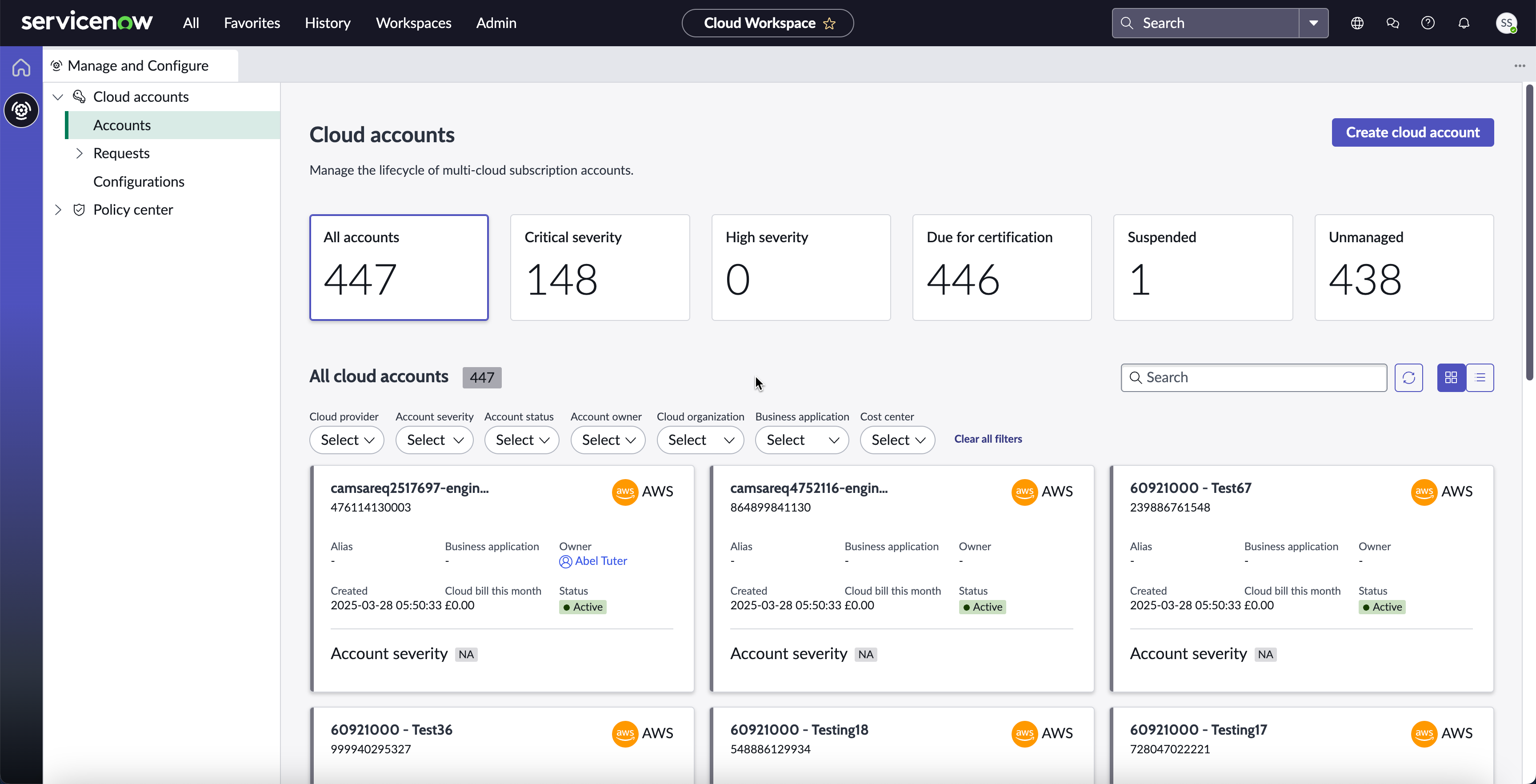This screenshot has height=784, width=1536.
Task: Open the notifications bell icon
Action: point(1464,23)
